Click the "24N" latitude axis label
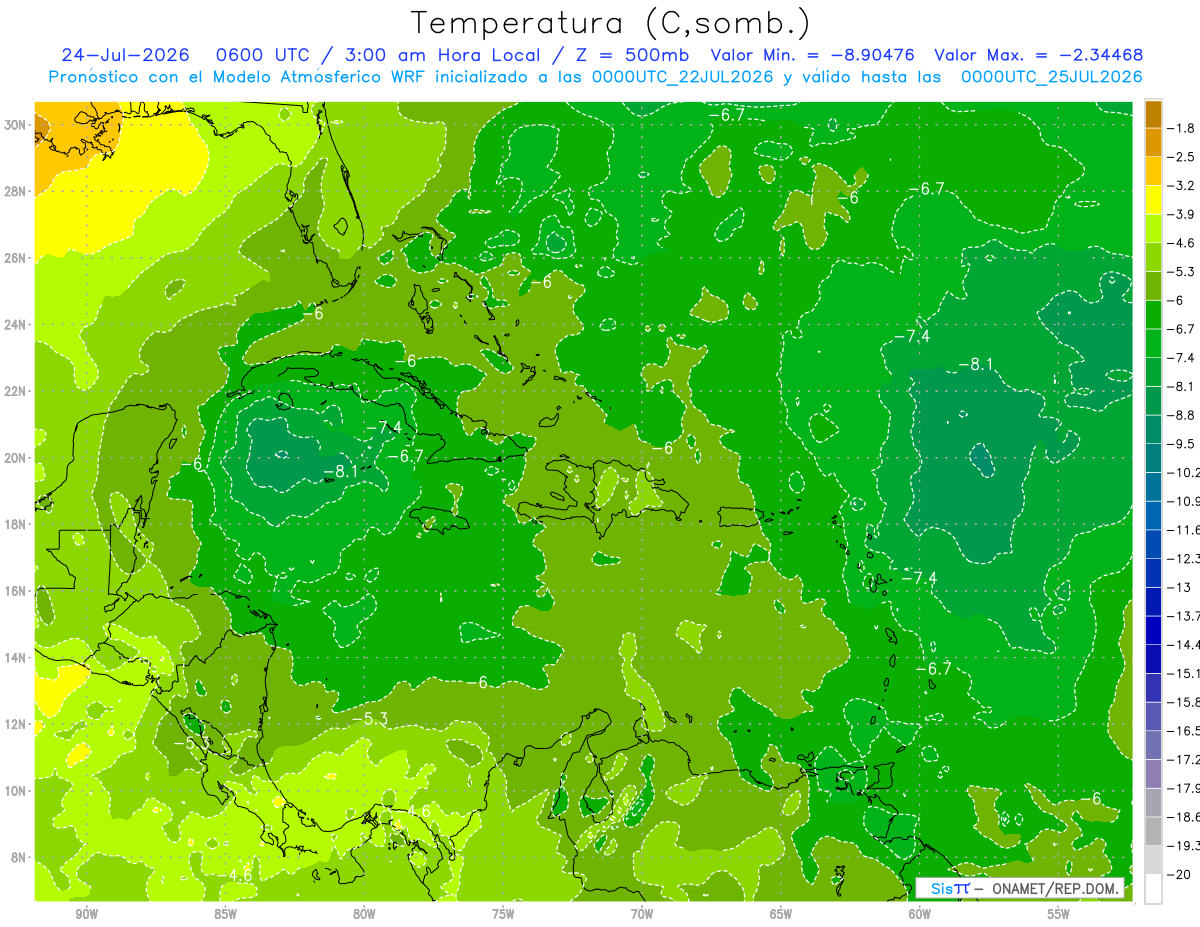 pos(14,325)
